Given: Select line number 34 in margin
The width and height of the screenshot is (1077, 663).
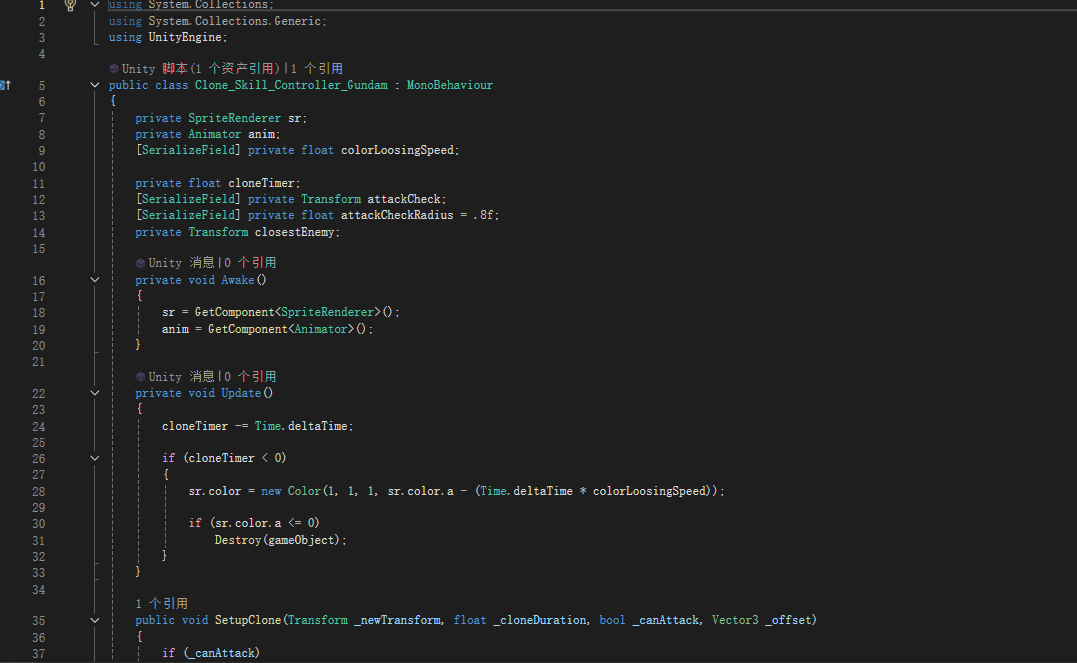Looking at the screenshot, I should click(38, 589).
